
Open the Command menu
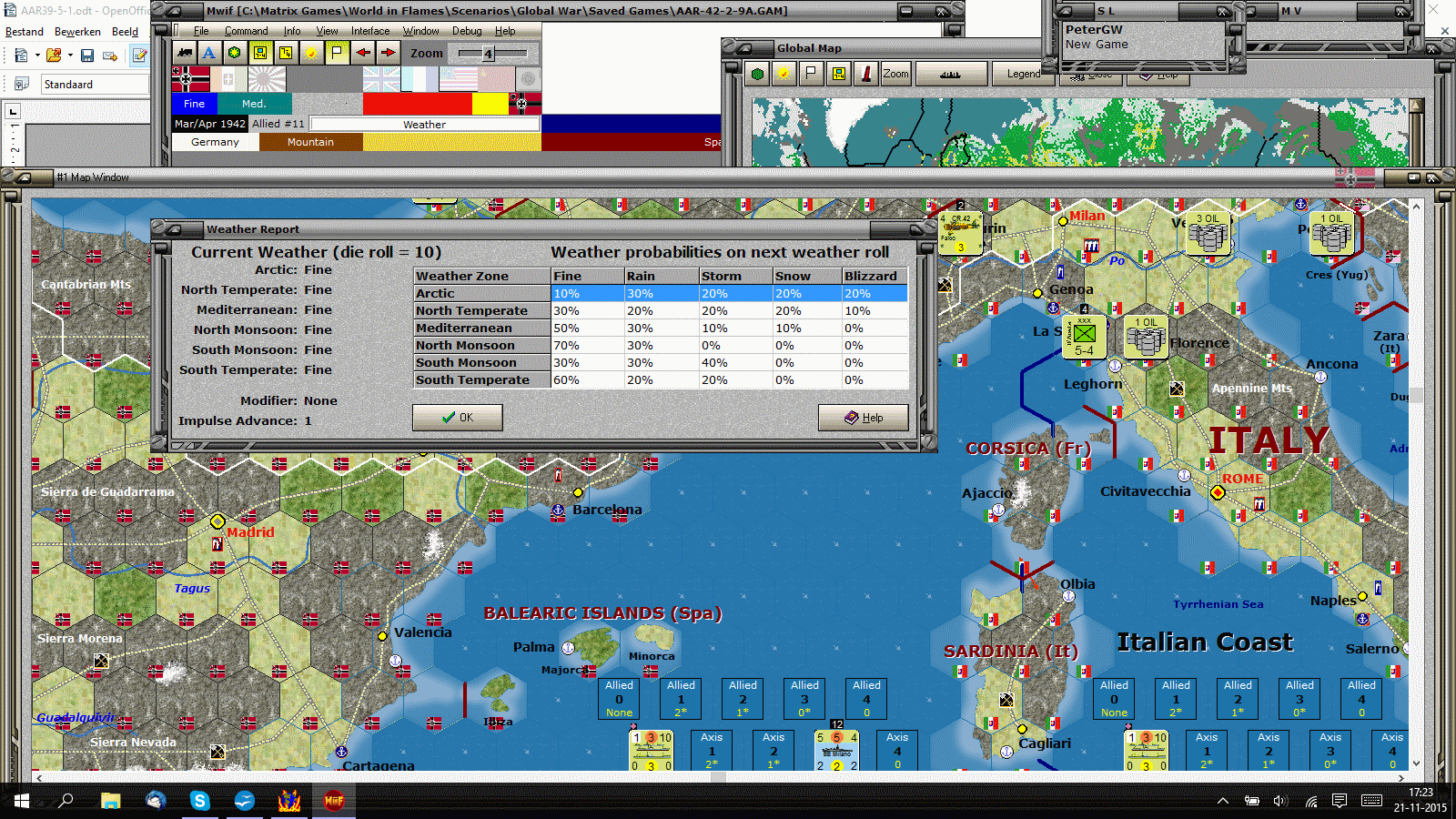point(246,31)
